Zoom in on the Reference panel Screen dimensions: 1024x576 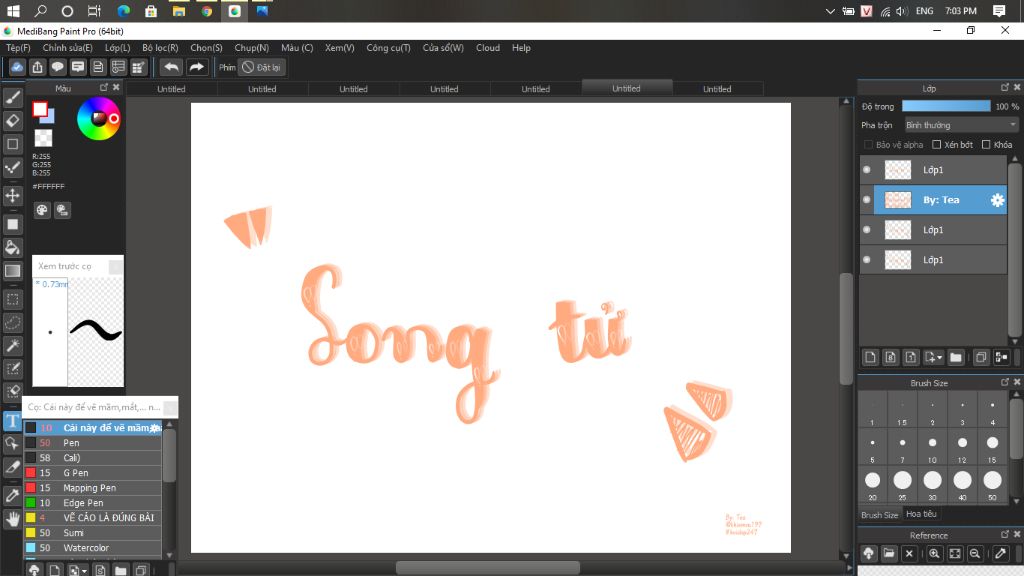pyautogui.click(x=935, y=554)
